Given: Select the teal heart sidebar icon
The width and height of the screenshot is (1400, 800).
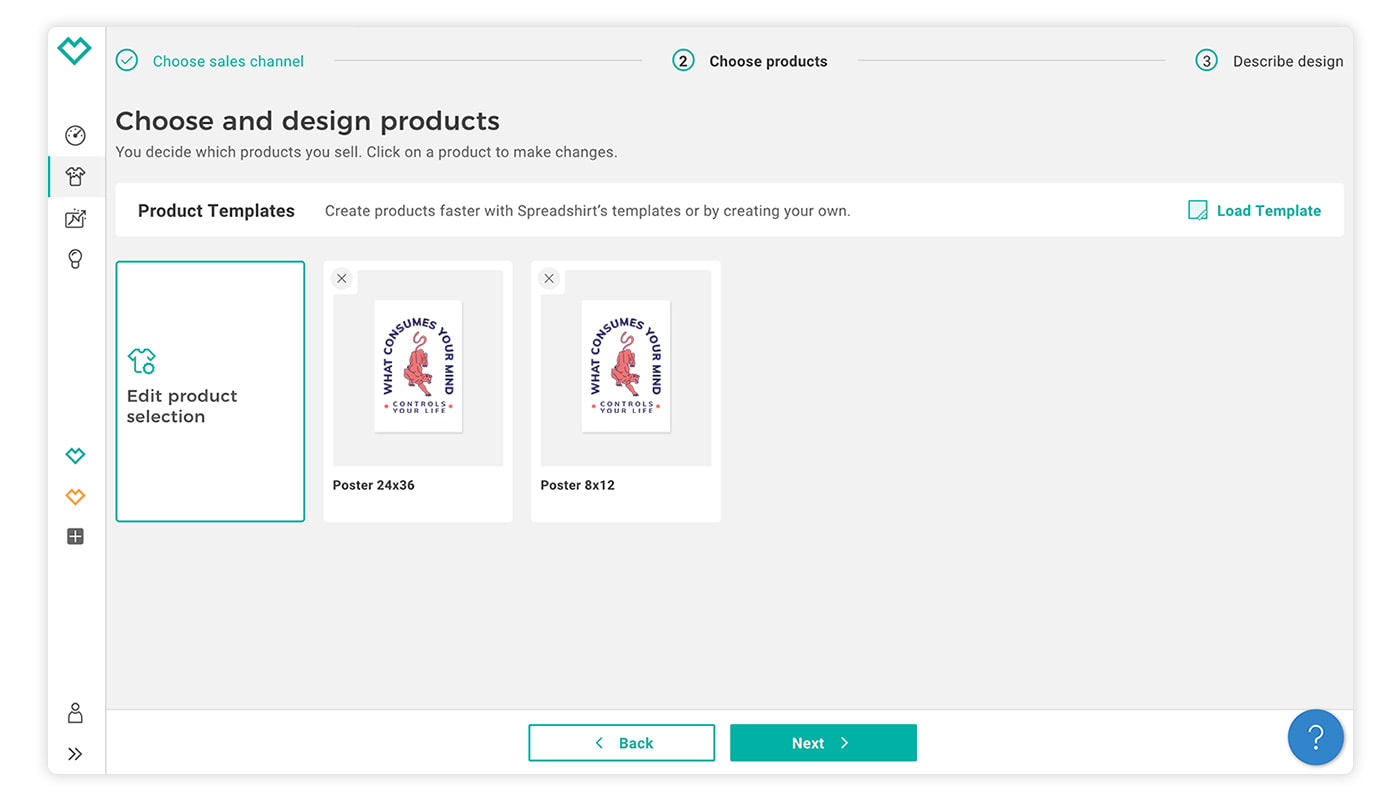Looking at the screenshot, I should (x=75, y=456).
